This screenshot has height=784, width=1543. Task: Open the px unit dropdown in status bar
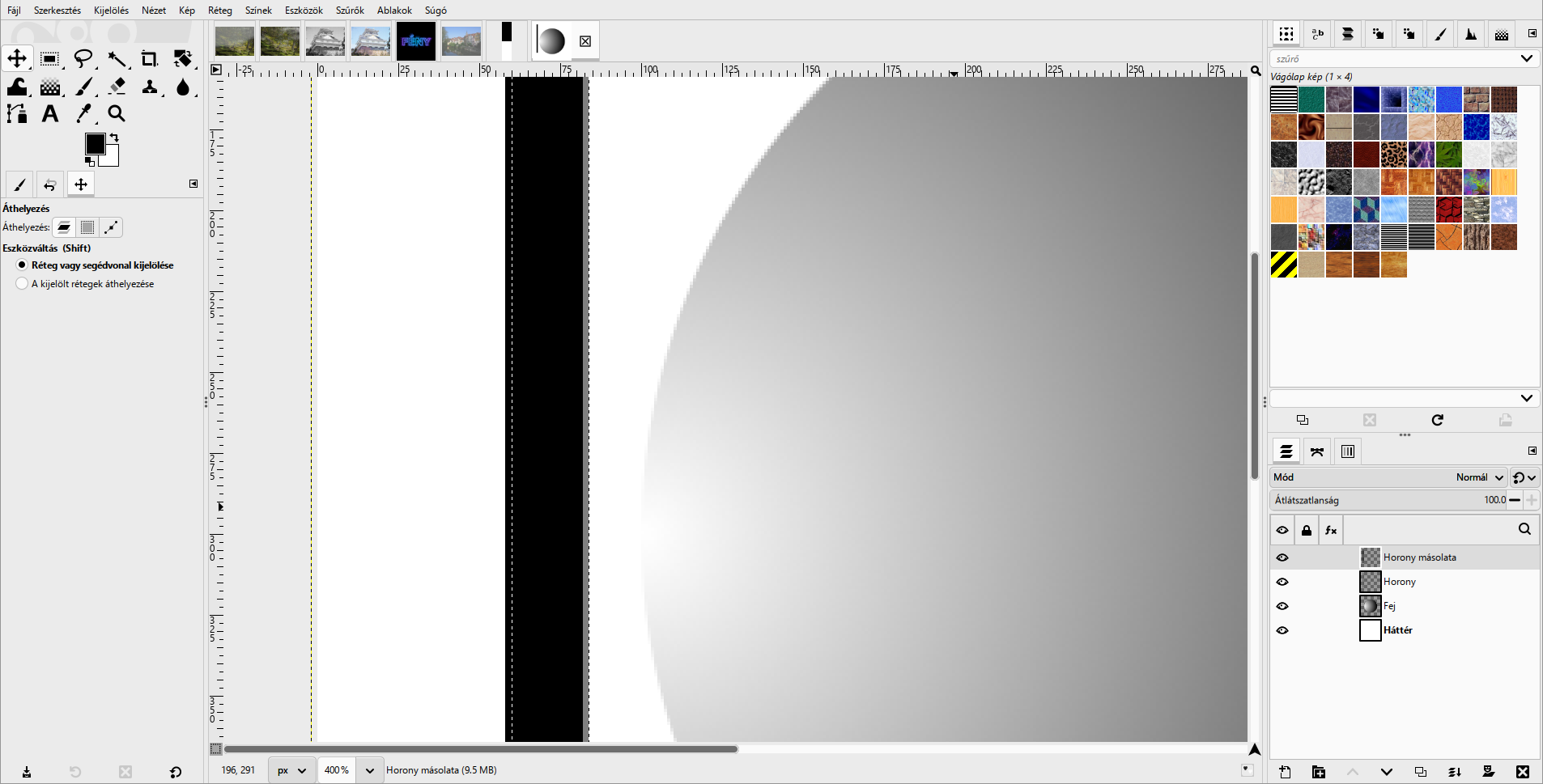[x=292, y=770]
